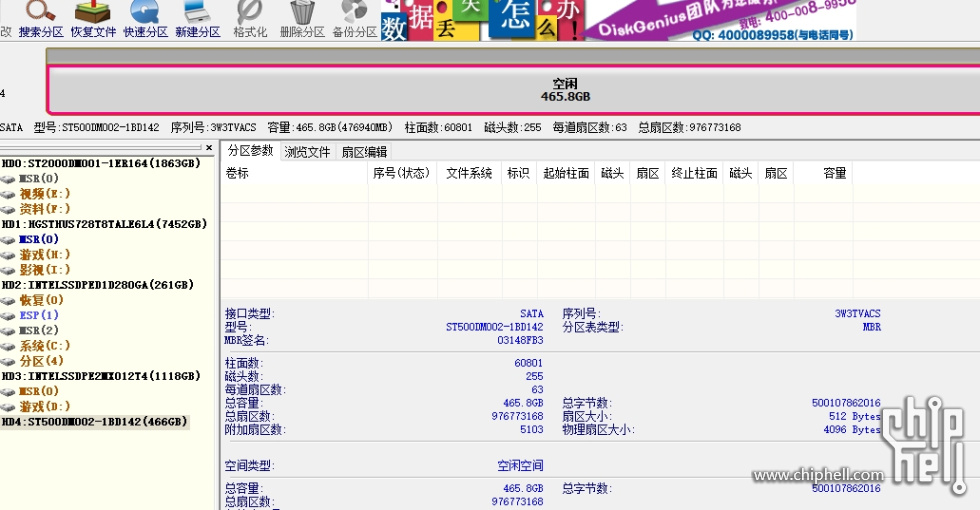Click the 标识 column header
Image resolution: width=980 pixels, height=510 pixels.
[519, 173]
